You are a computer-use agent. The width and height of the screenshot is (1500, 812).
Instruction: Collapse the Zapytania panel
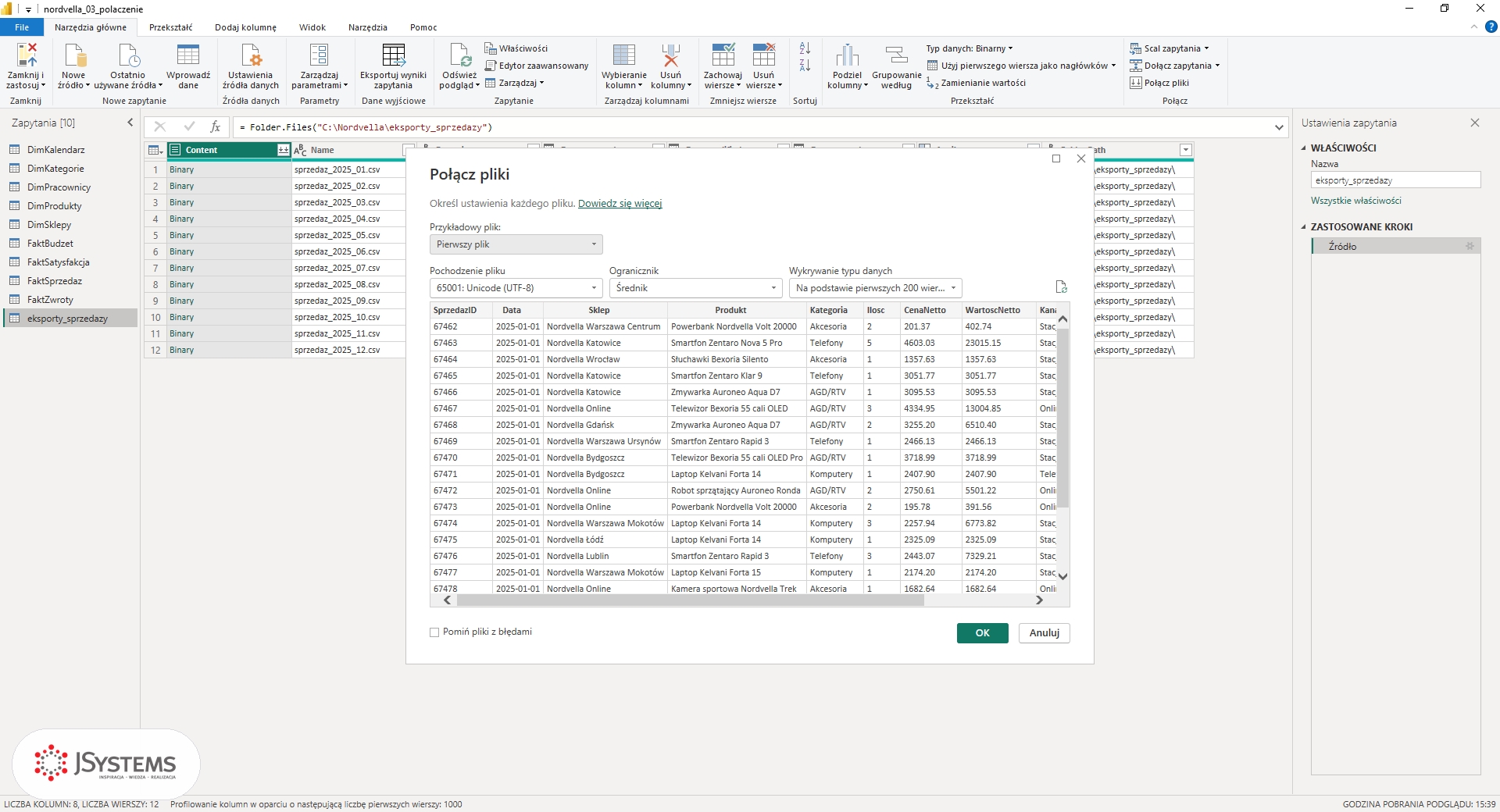(130, 123)
